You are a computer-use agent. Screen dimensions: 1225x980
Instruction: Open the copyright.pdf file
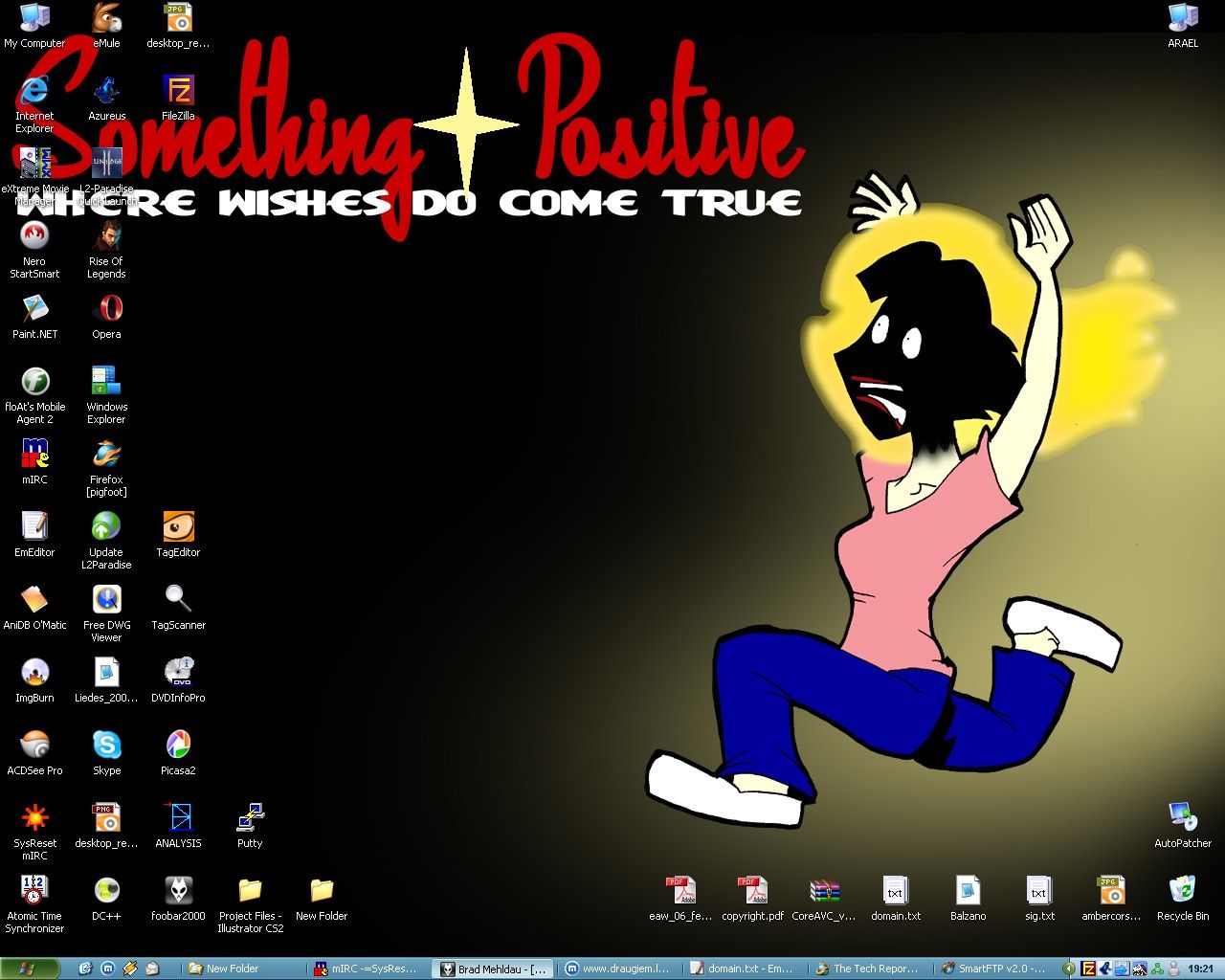pos(752,898)
